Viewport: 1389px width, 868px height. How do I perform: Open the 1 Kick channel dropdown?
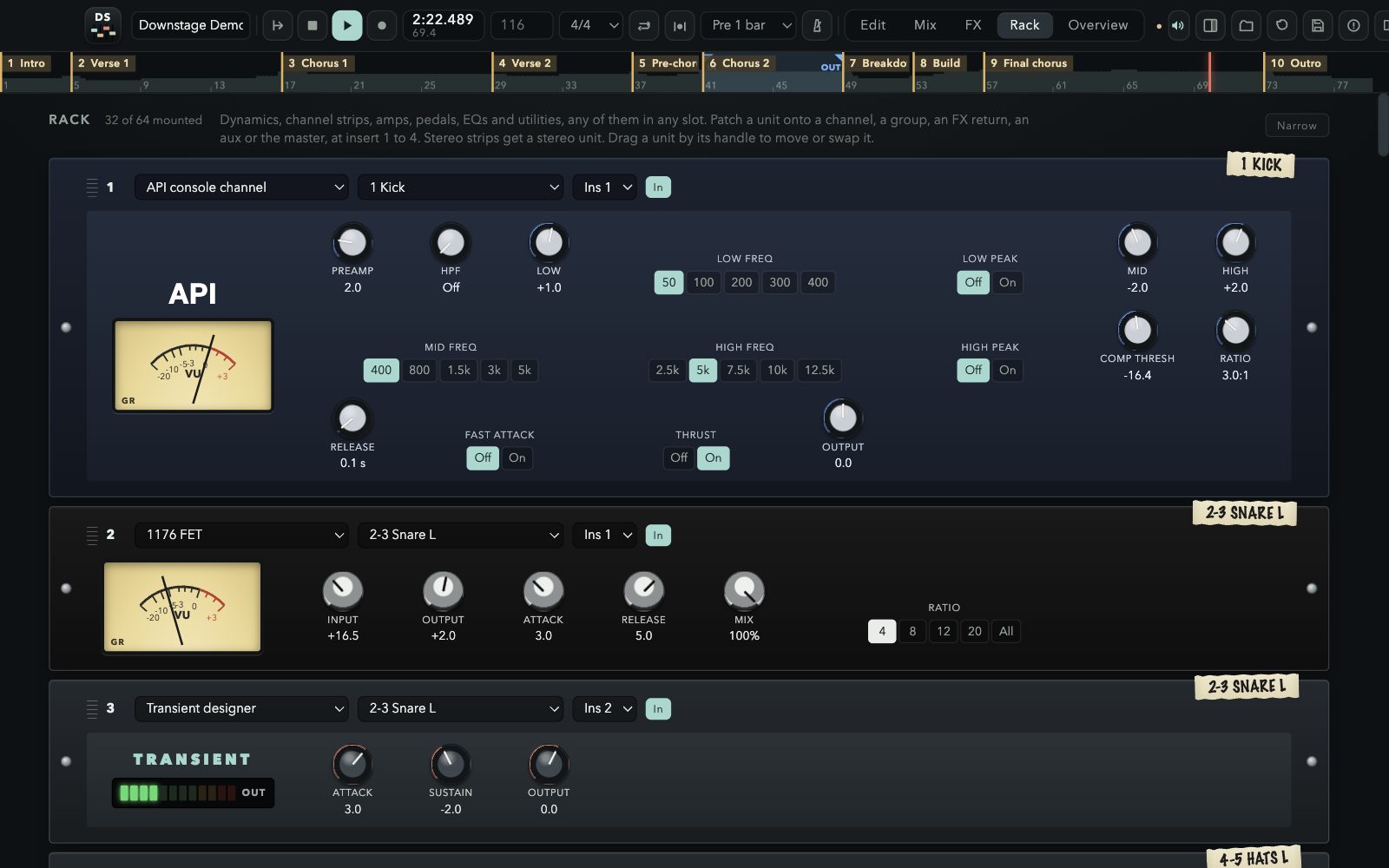[x=461, y=187]
